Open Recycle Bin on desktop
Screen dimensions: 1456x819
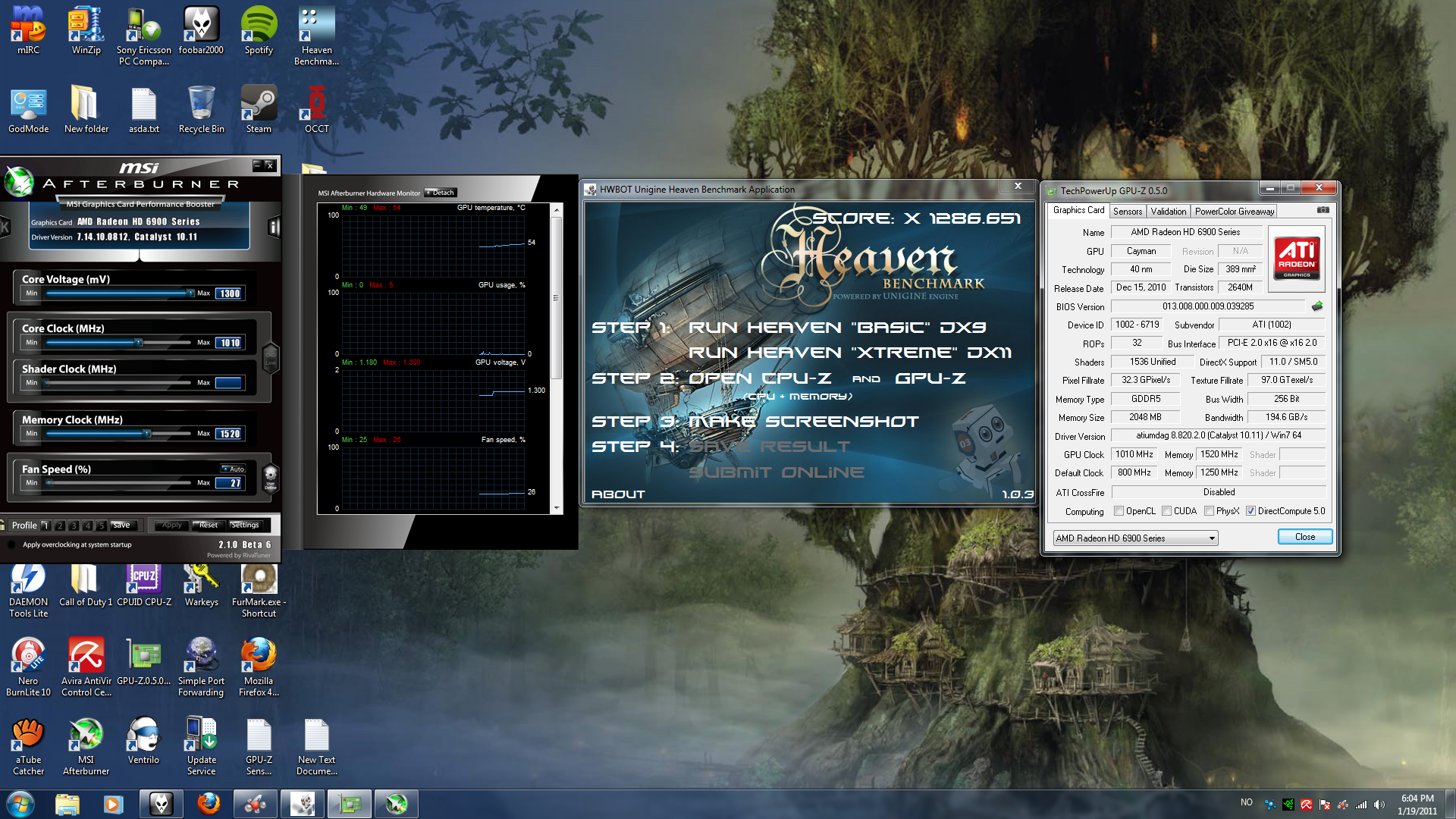[201, 110]
